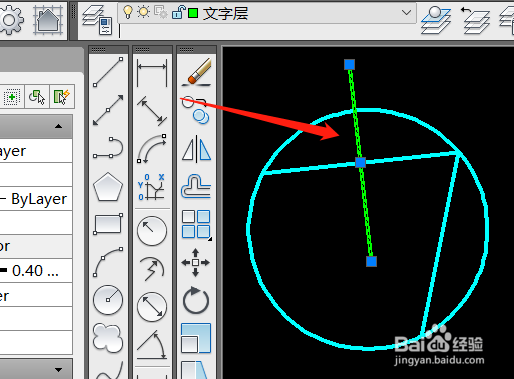
Task: Open Workspace Settings gear icon
Action: point(11,20)
